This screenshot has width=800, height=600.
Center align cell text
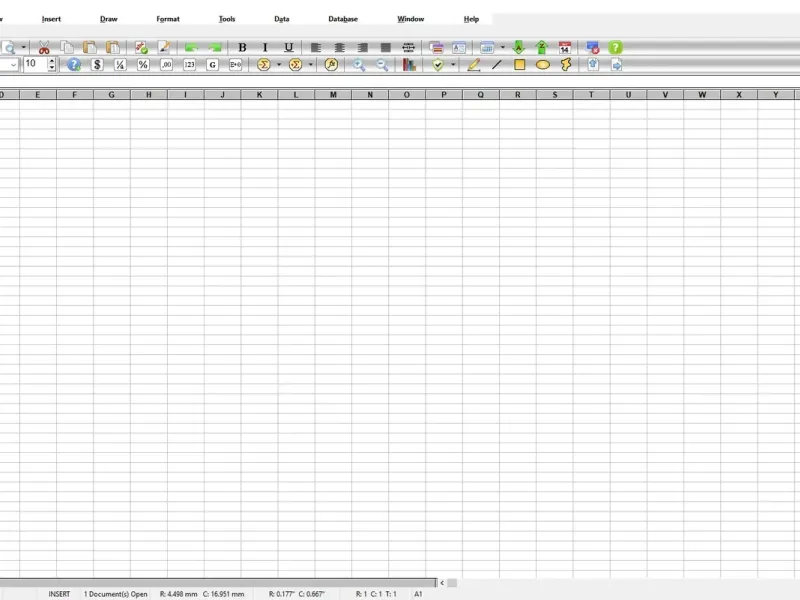pos(339,47)
